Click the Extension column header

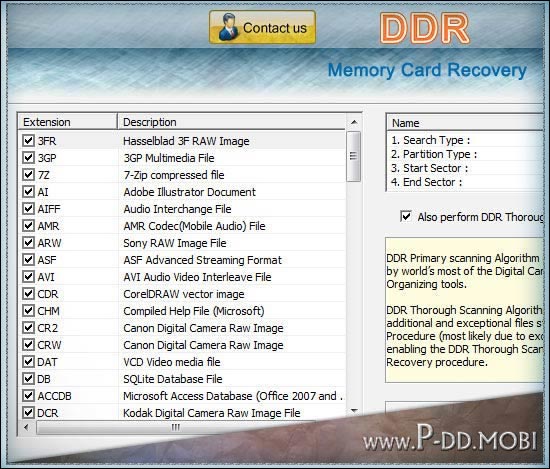[x=67, y=122]
